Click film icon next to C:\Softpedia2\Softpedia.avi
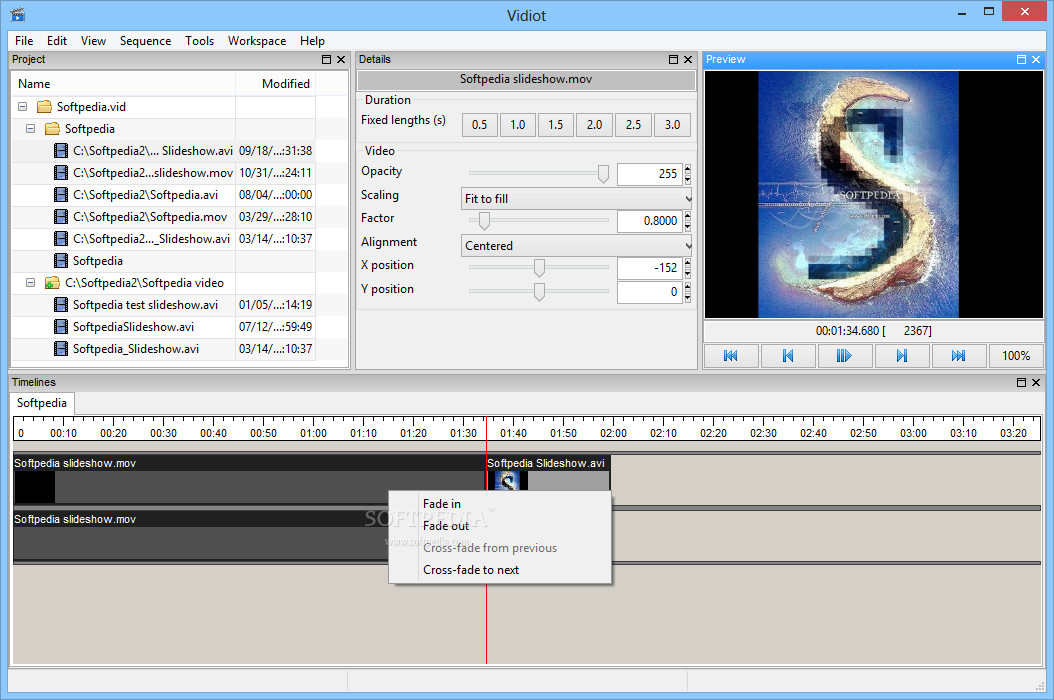The image size is (1054, 700). 61,195
